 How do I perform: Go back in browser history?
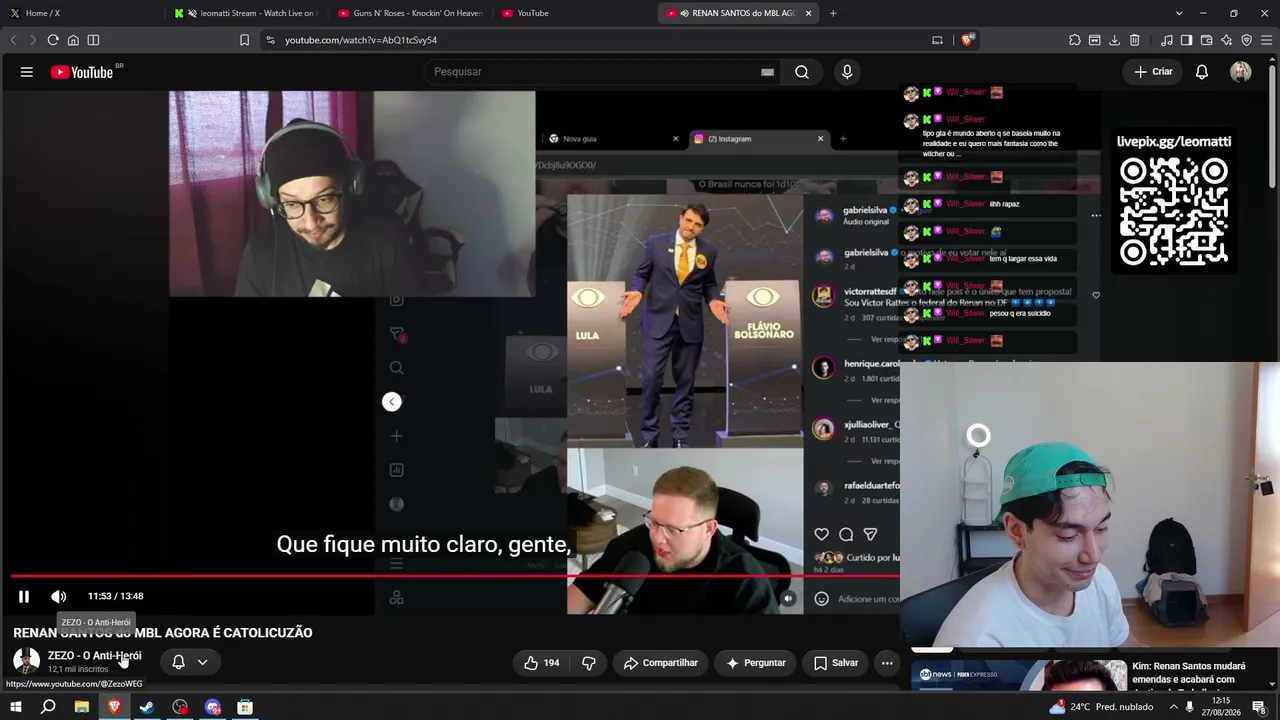(x=13, y=40)
